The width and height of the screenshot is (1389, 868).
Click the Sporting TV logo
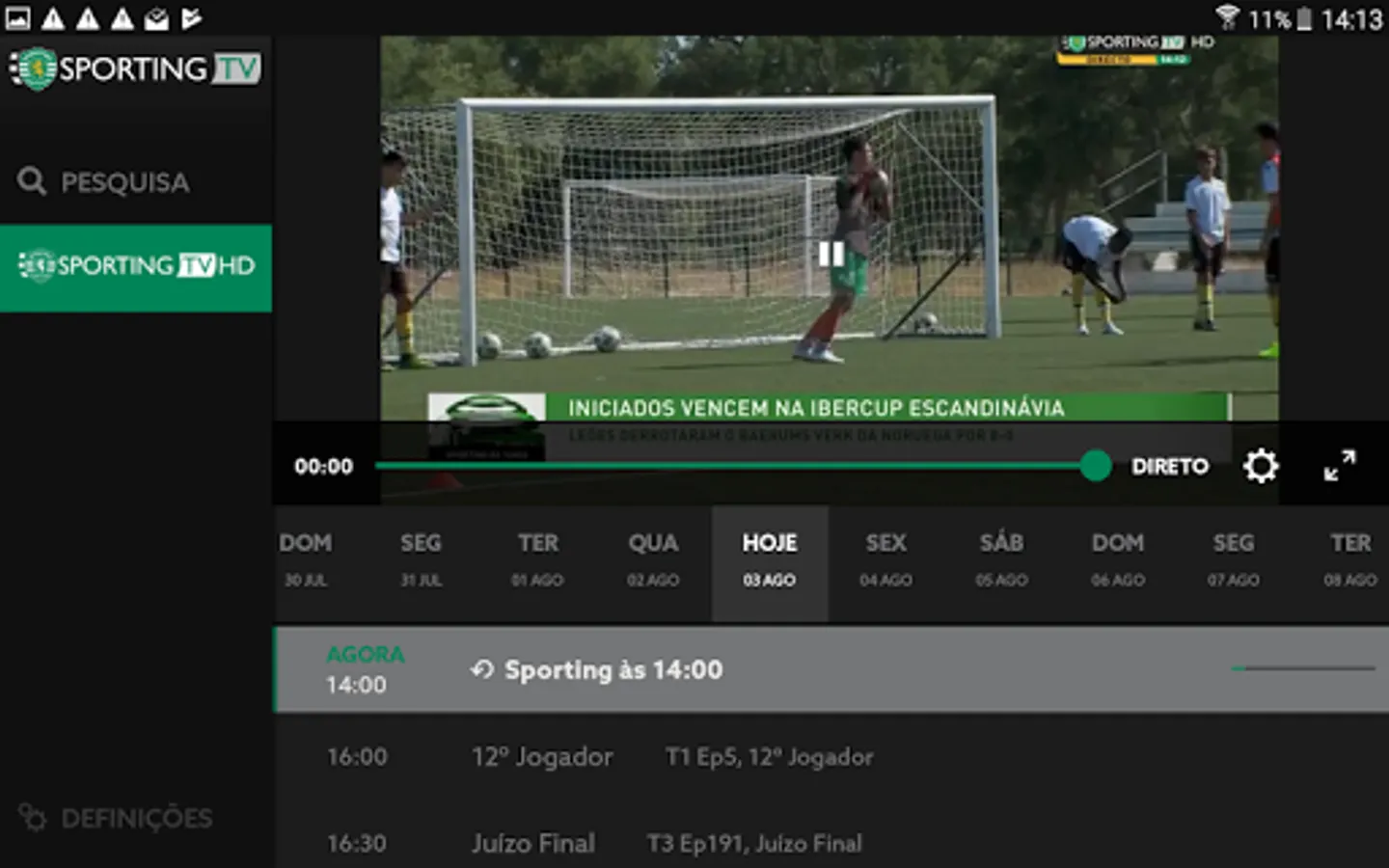[135, 68]
